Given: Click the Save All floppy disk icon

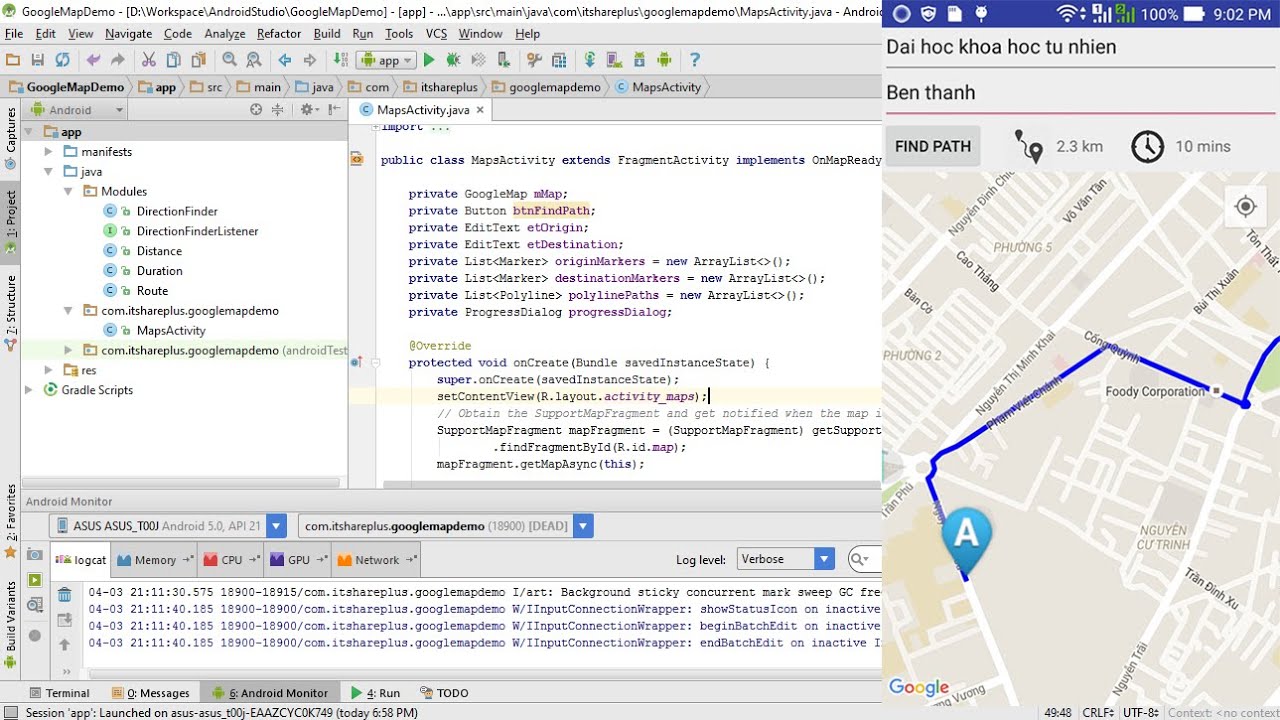Looking at the screenshot, I should click(x=37, y=60).
